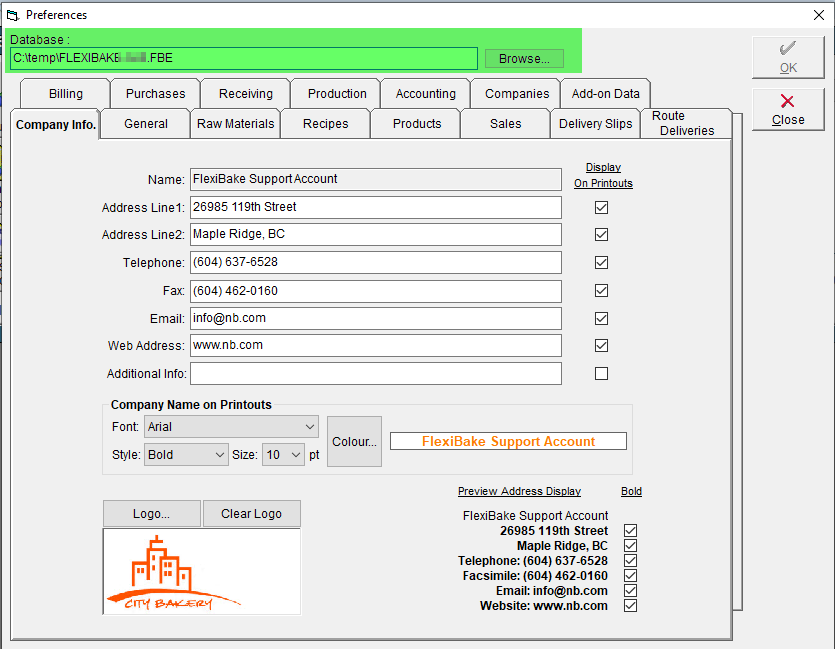Click the Clear Logo button
Viewport: 835px width, 649px height.
(x=251, y=514)
